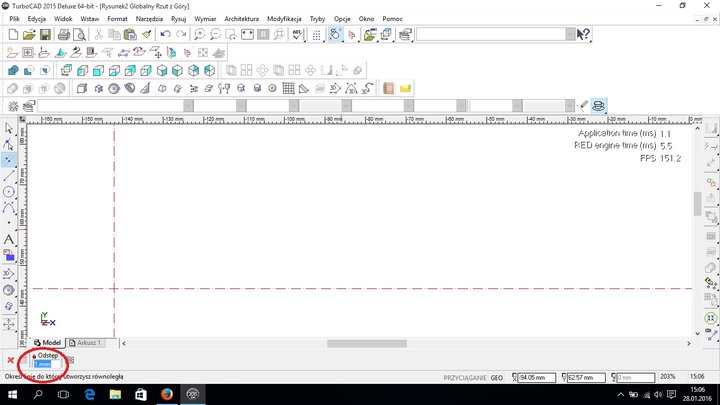
Task: Toggle the GEO mode in status bar
Action: point(496,378)
